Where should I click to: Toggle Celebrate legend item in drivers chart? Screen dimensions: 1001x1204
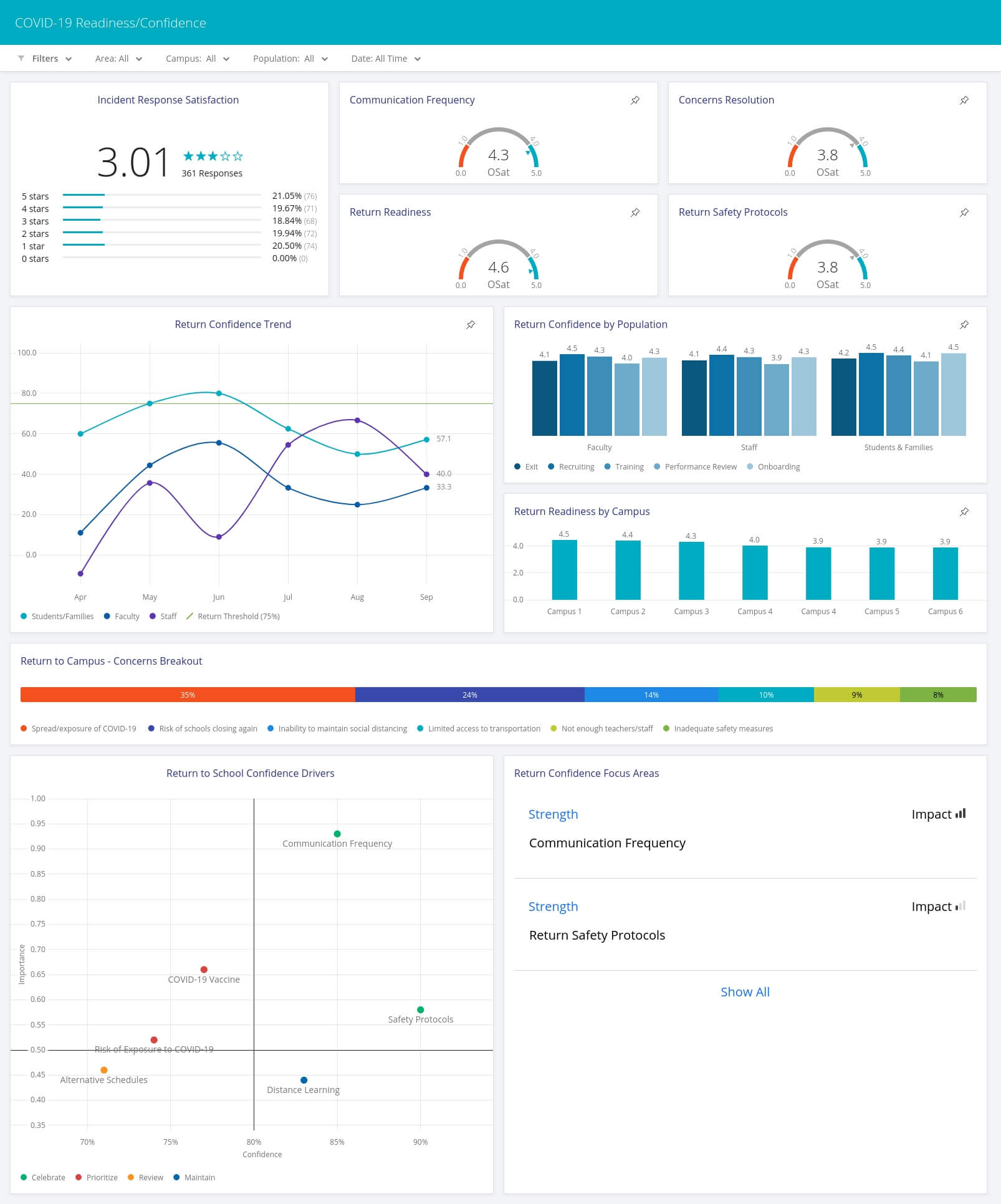coord(43,1177)
